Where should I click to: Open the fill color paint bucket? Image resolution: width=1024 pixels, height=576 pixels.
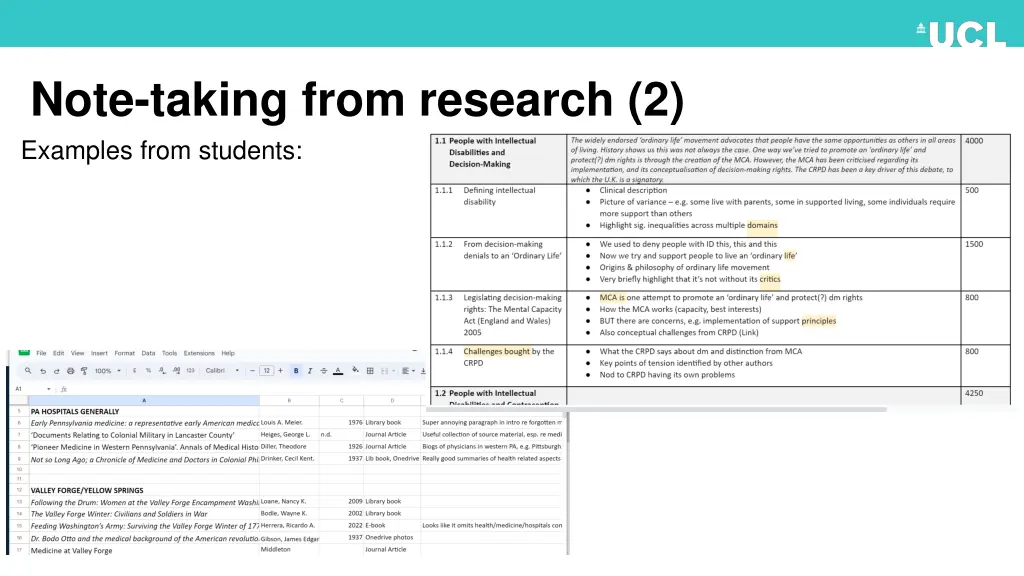point(355,370)
